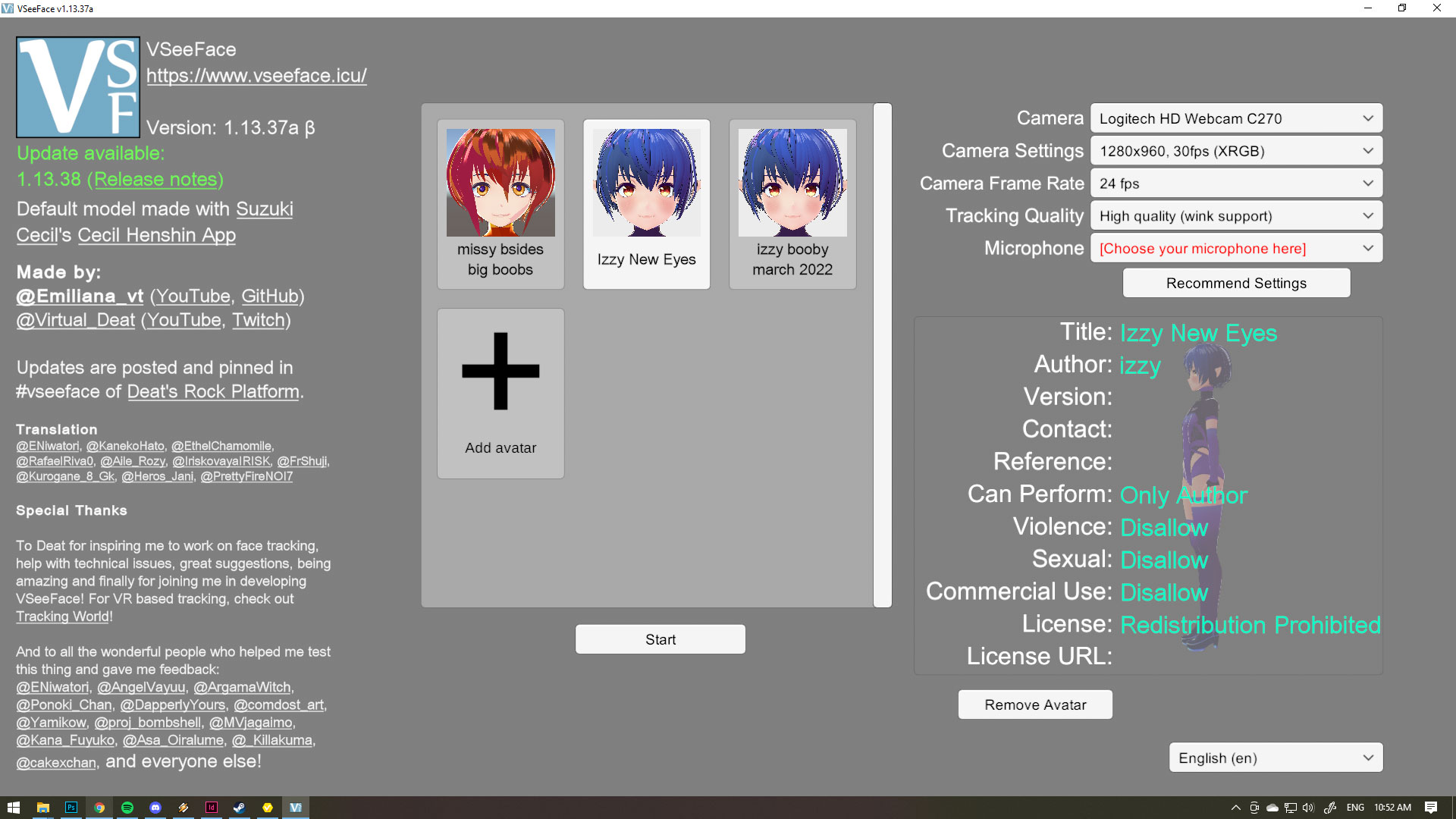Select the izzy booby march 2022 avatar

tap(792, 204)
